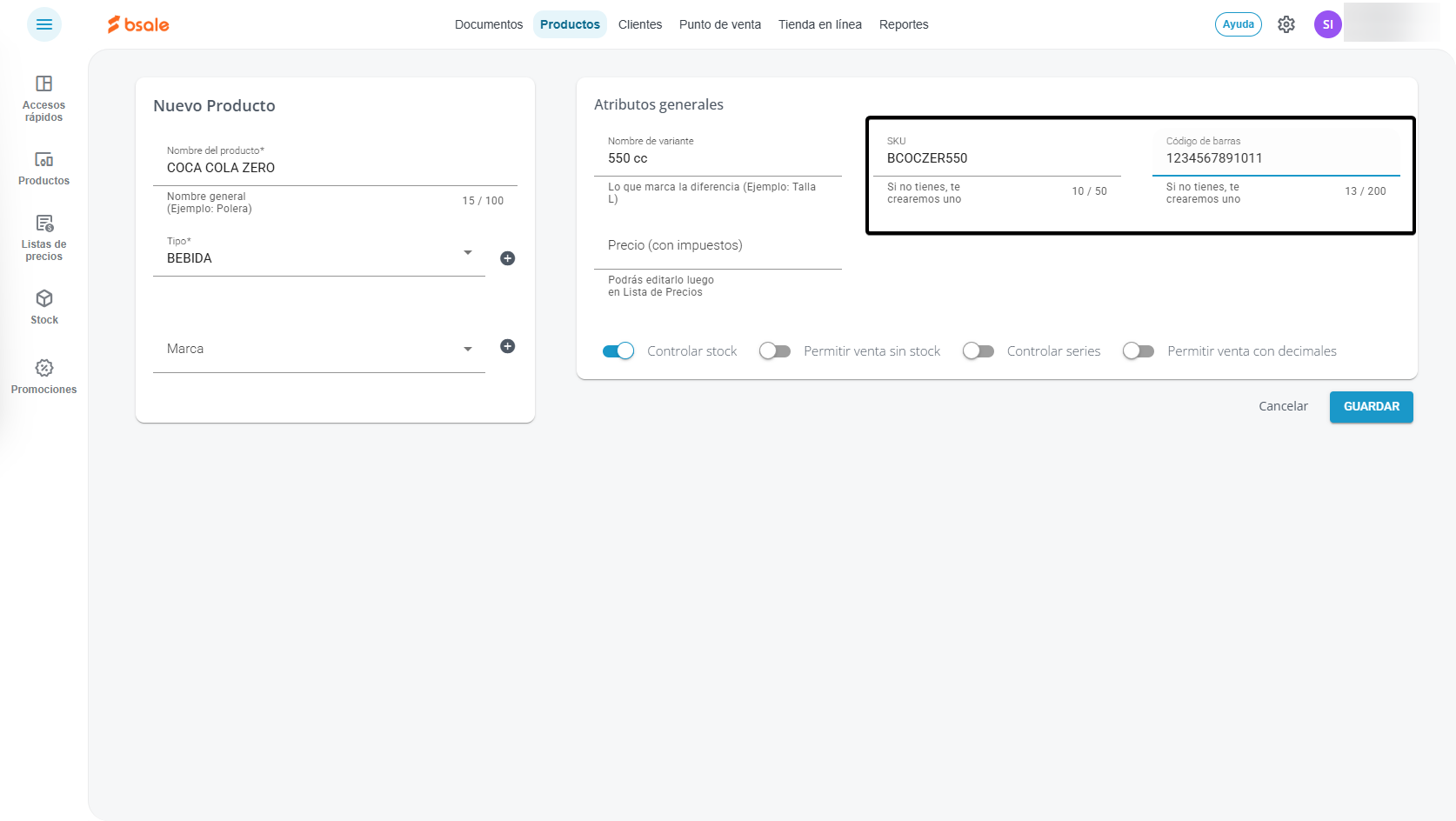Open Tienda en línea menu
The height and width of the screenshot is (821, 1456).
(820, 24)
